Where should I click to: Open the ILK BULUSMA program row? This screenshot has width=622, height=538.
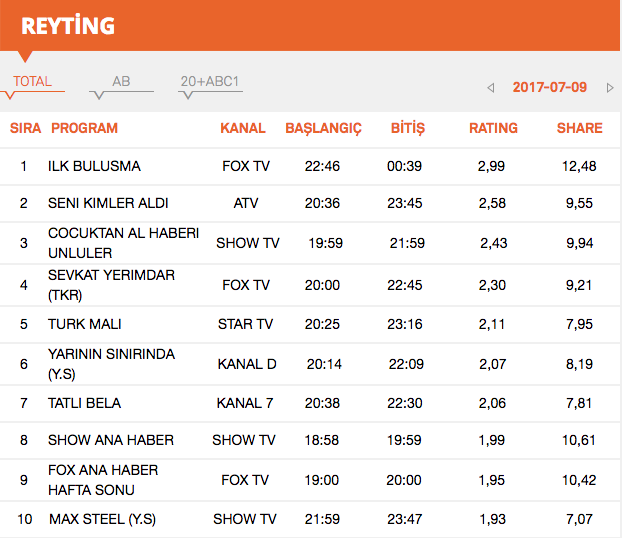(94, 166)
